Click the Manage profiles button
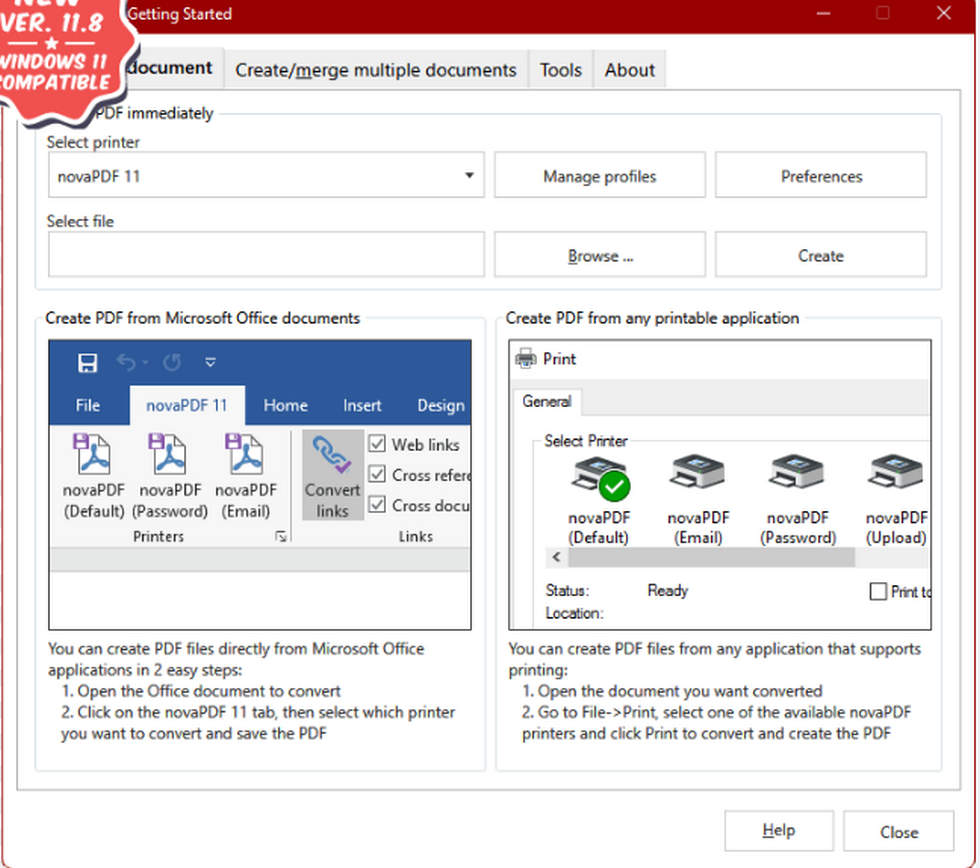 pos(600,176)
